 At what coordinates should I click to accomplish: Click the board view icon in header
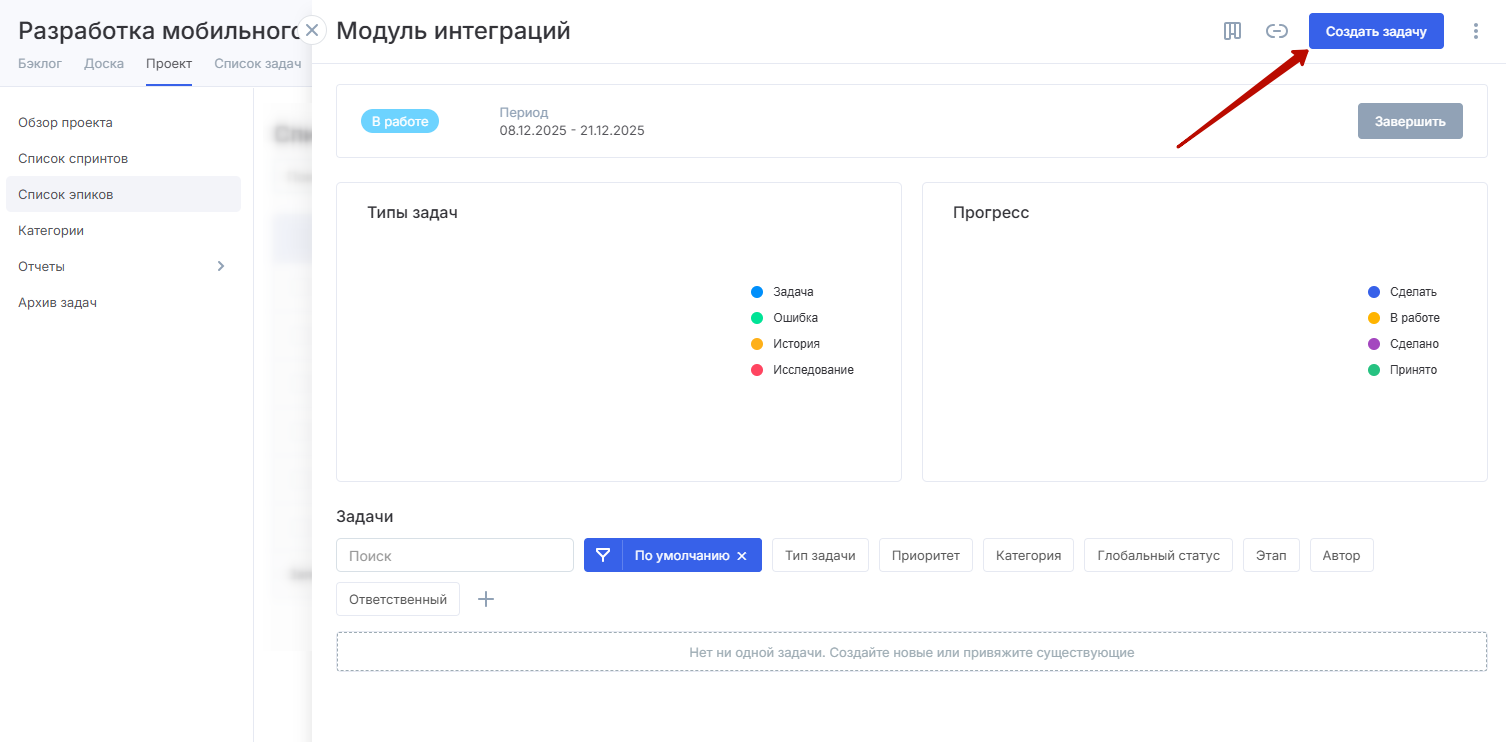1232,31
